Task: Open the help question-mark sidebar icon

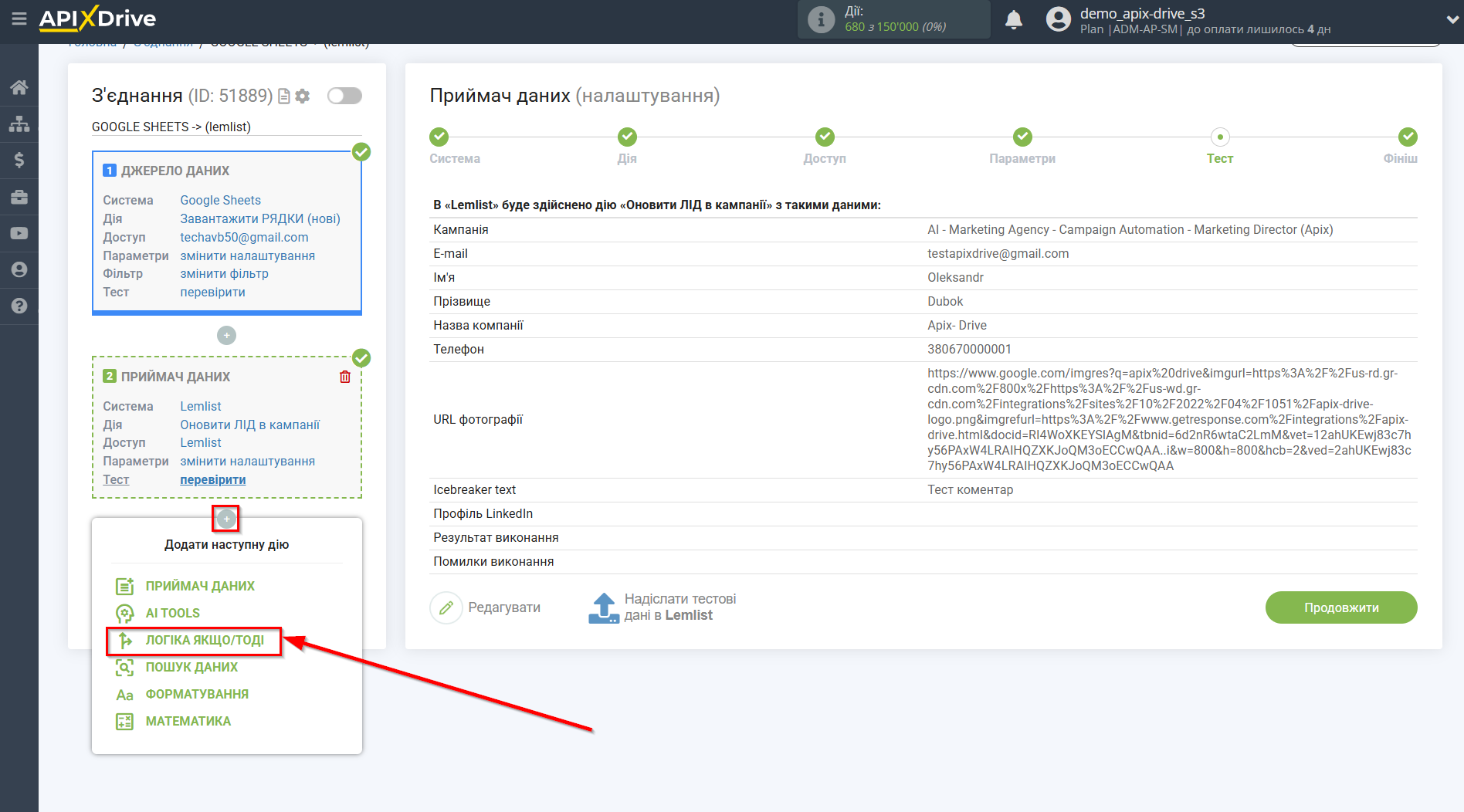Action: pos(19,306)
